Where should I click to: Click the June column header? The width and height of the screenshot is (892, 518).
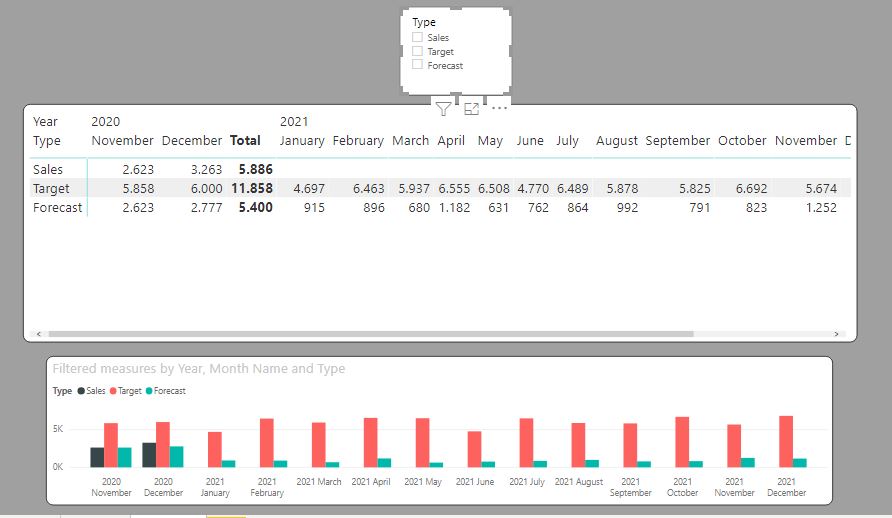[x=530, y=140]
